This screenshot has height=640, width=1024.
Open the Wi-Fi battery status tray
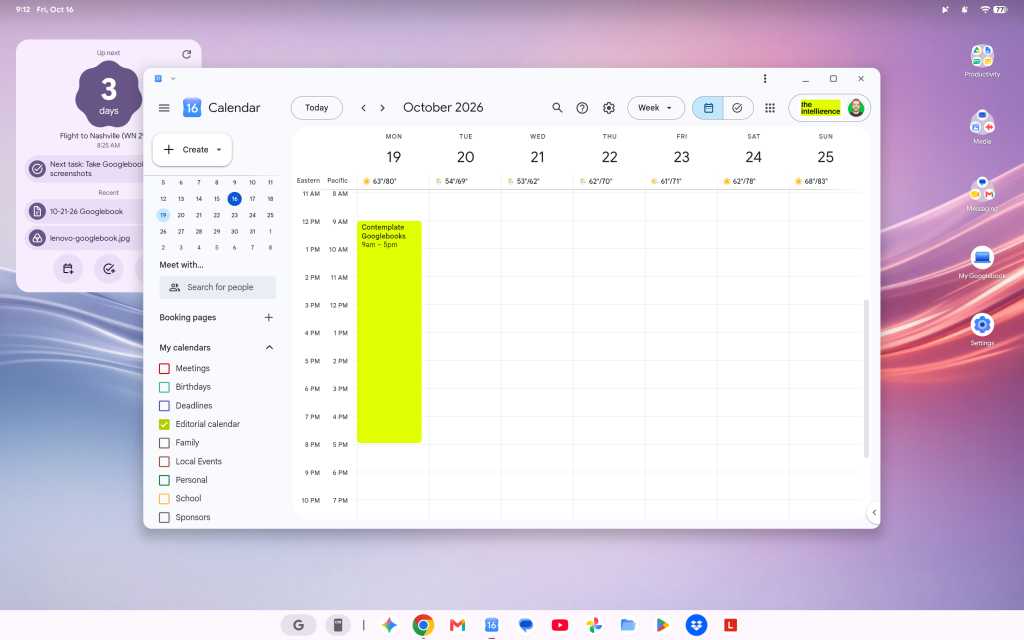coord(993,10)
